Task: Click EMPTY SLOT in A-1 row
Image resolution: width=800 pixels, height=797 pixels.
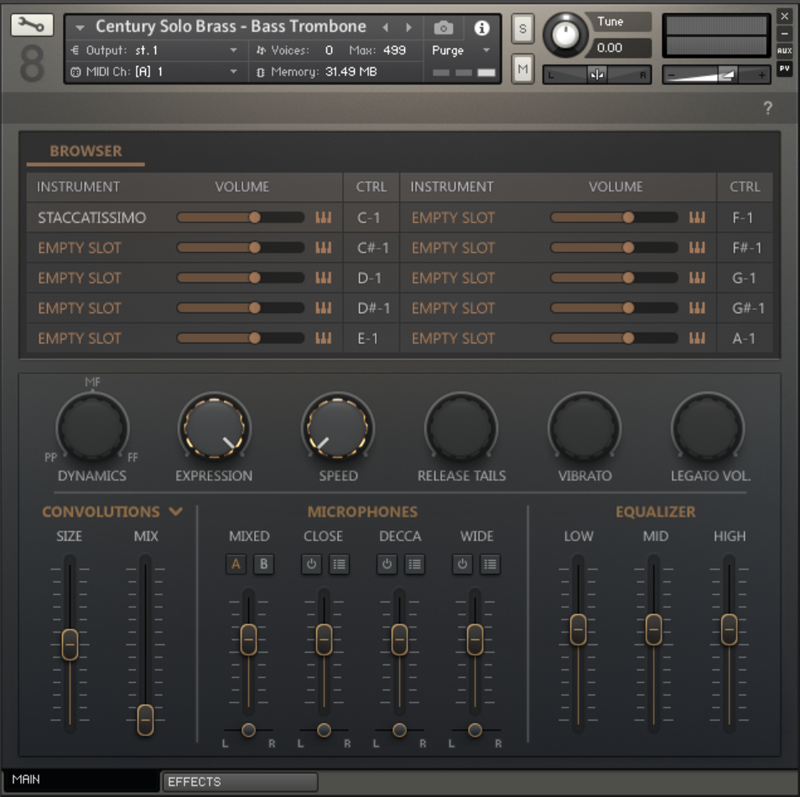Action: 453,338
